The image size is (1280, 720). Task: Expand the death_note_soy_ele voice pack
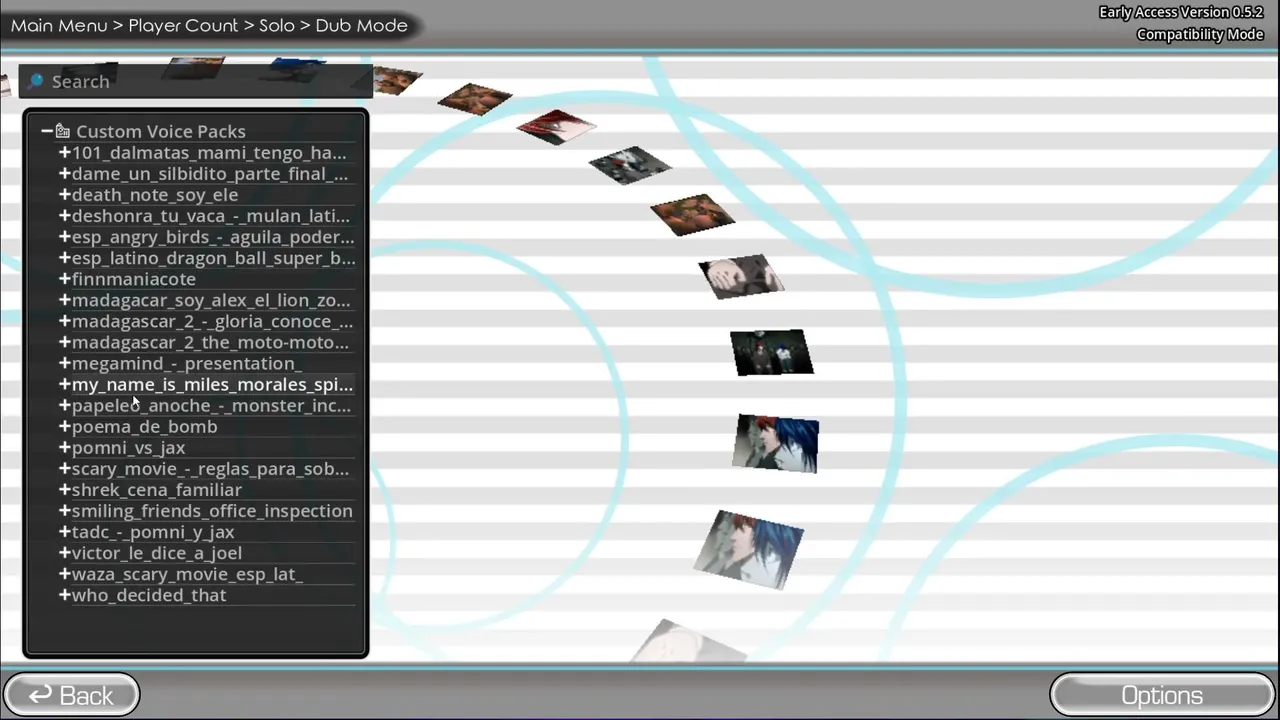coord(65,194)
